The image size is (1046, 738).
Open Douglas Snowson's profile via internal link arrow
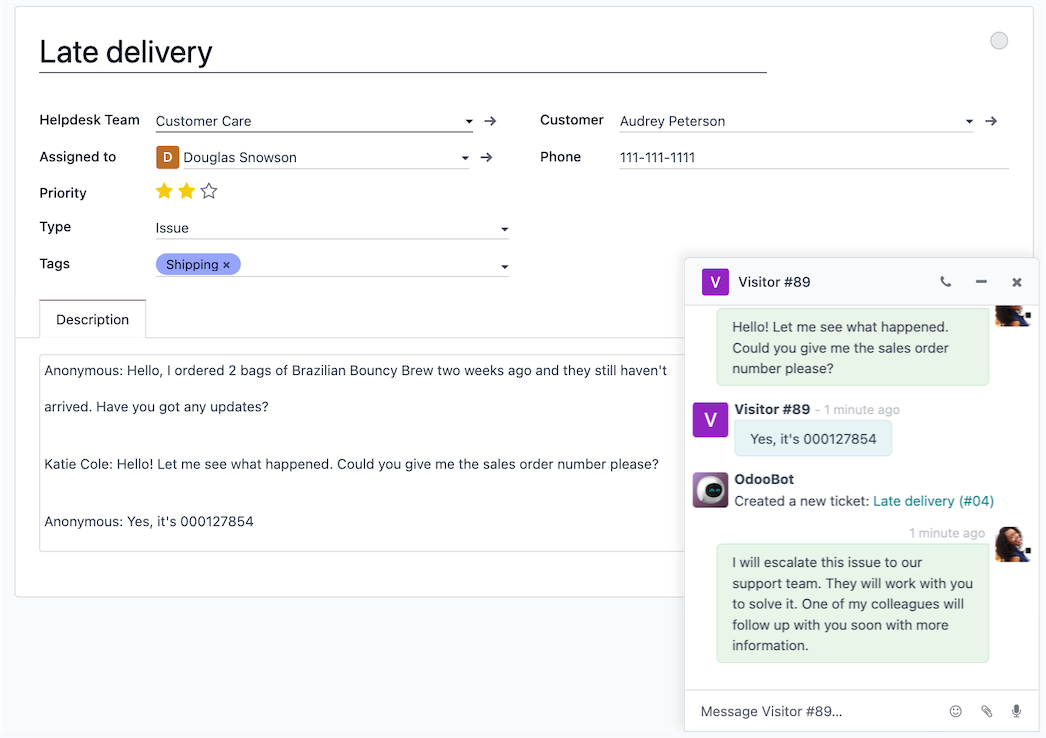486,157
